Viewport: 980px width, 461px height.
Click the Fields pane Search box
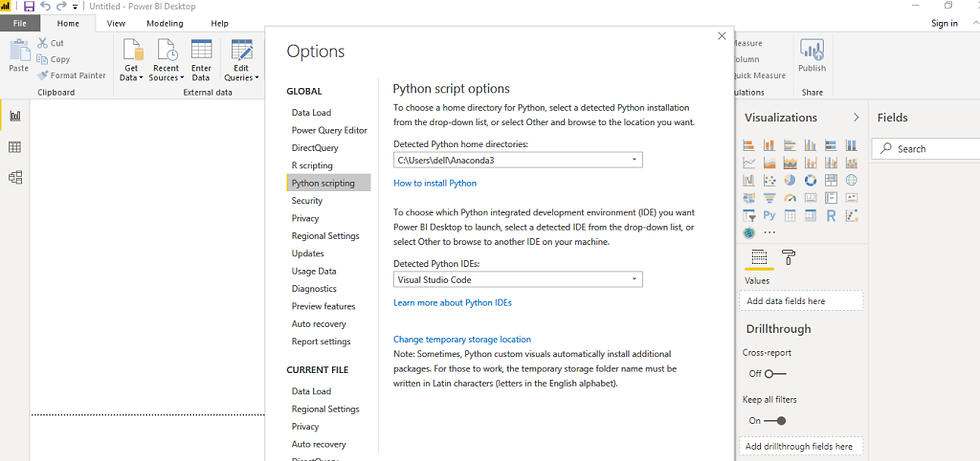point(926,149)
